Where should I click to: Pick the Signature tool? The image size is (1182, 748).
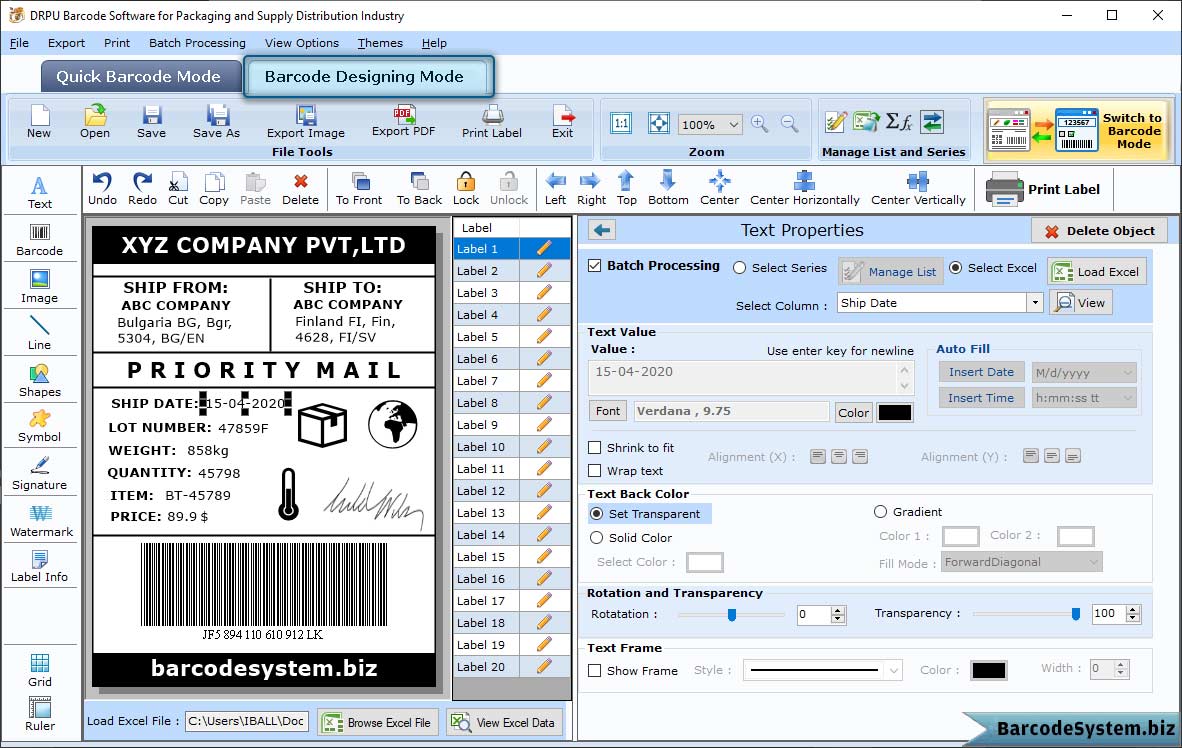tap(39, 474)
